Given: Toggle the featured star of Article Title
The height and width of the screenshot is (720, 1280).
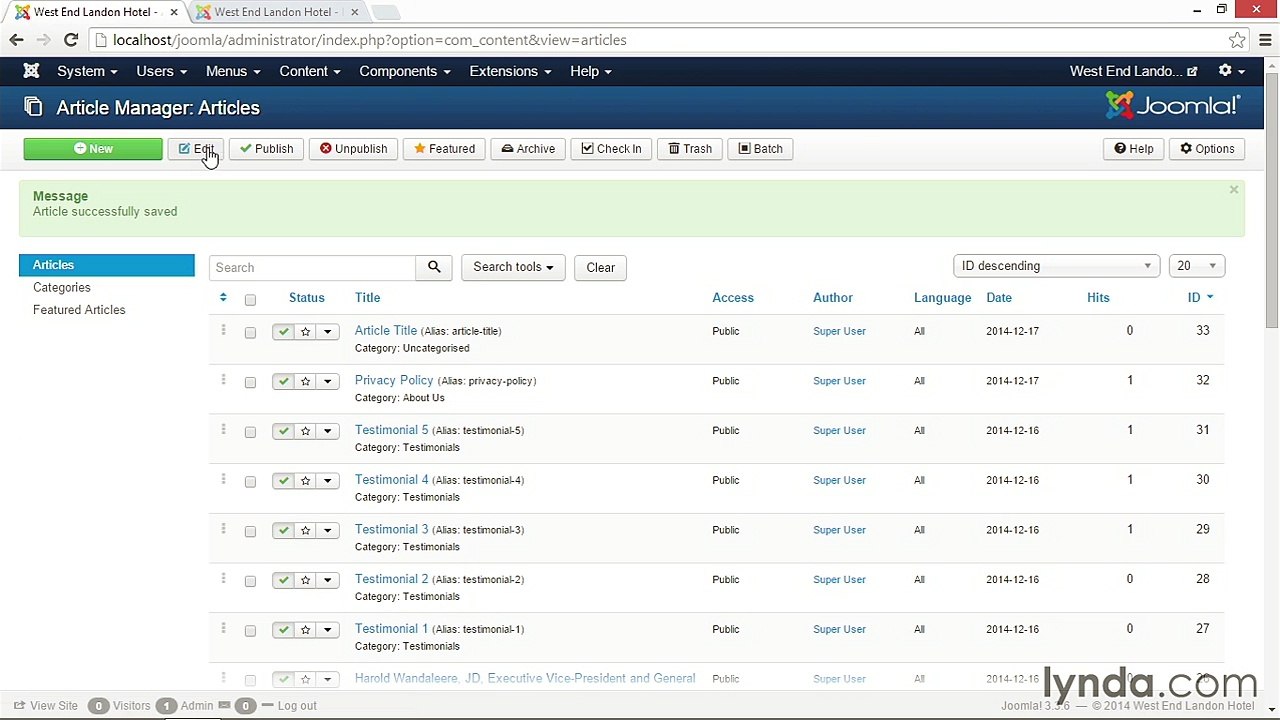Looking at the screenshot, I should tap(305, 331).
